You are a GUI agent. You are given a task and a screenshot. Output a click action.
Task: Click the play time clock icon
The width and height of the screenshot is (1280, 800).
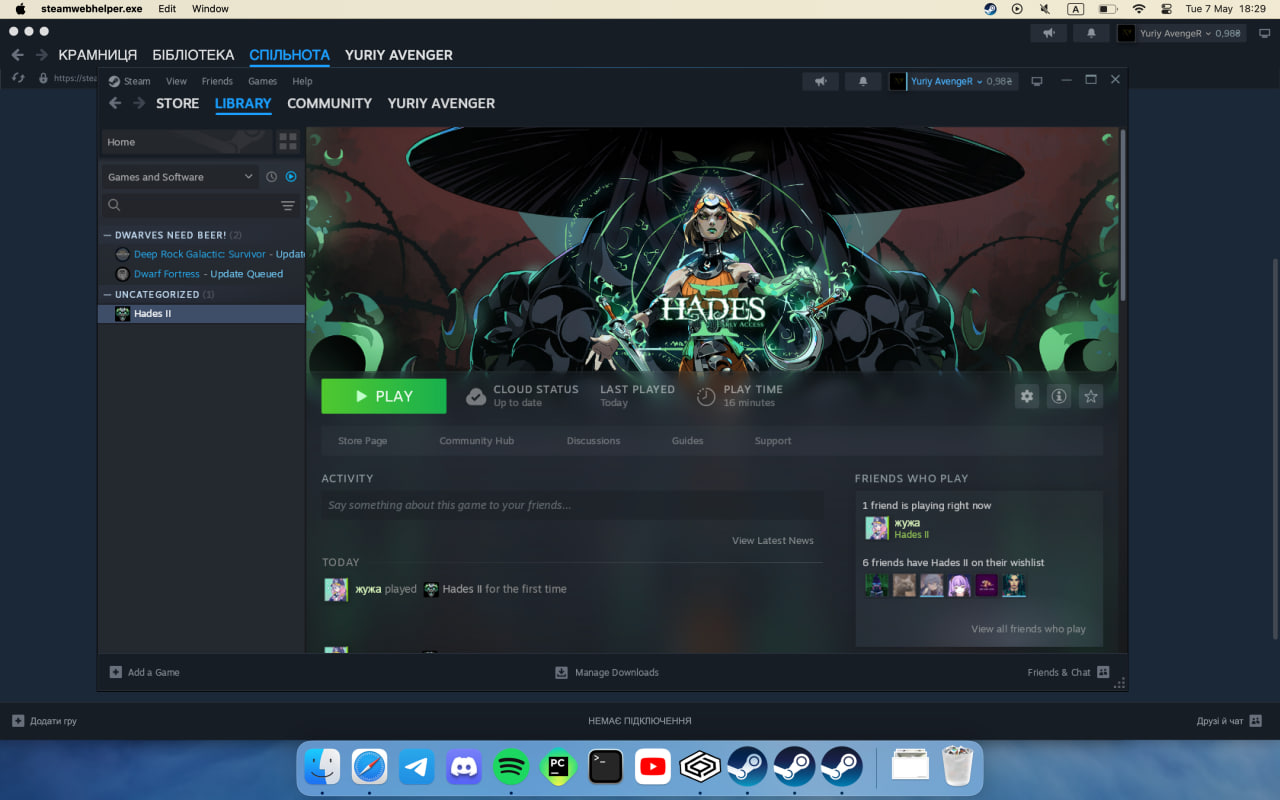706,396
